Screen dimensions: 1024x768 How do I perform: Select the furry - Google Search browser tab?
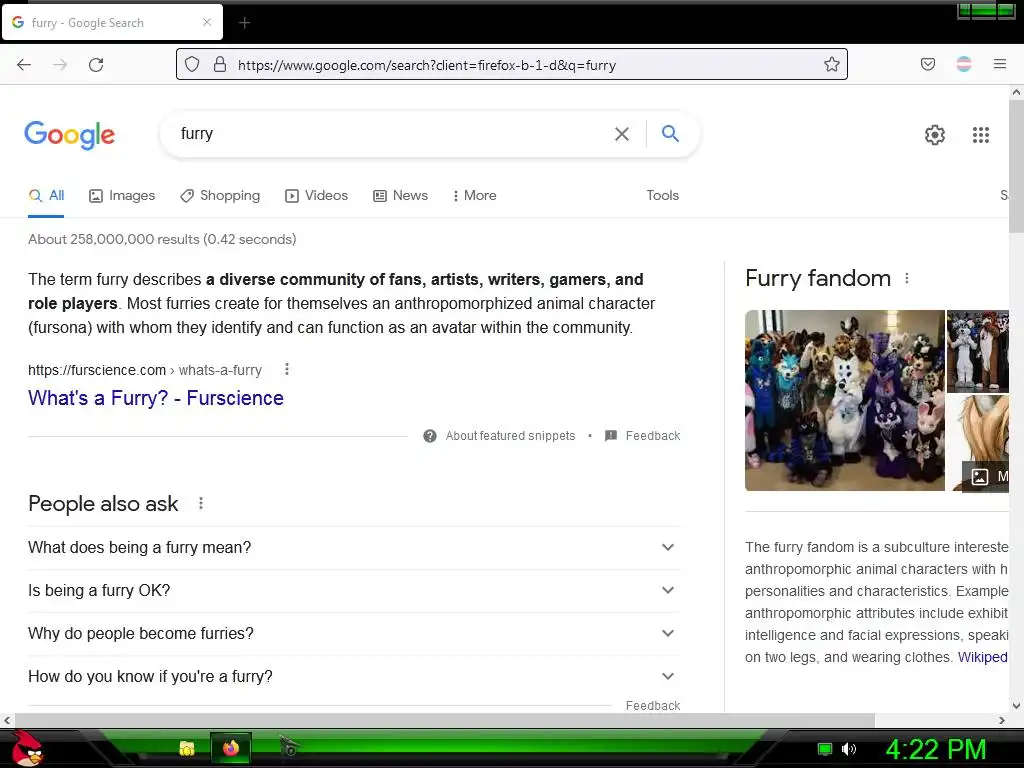pyautogui.click(x=112, y=23)
